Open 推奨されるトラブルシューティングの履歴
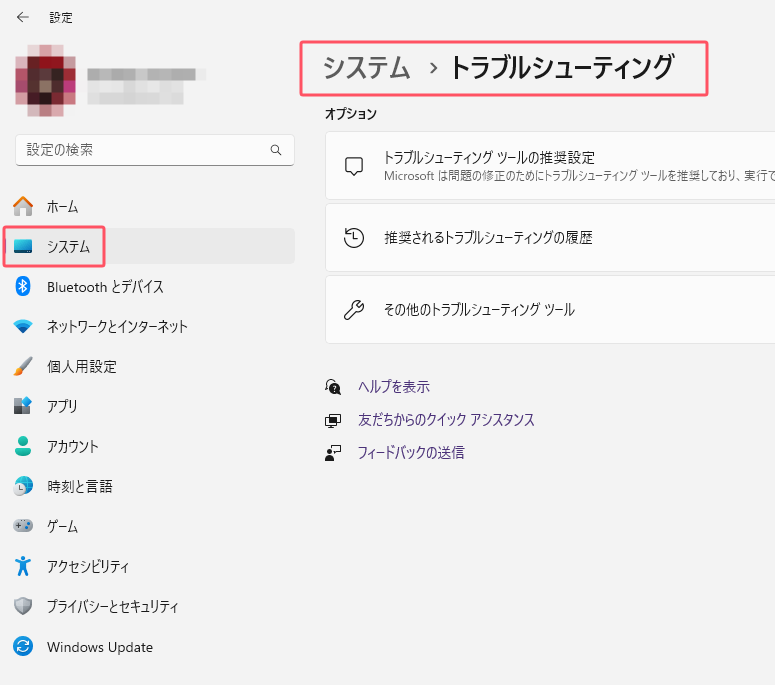This screenshot has width=775, height=685. click(x=550, y=238)
